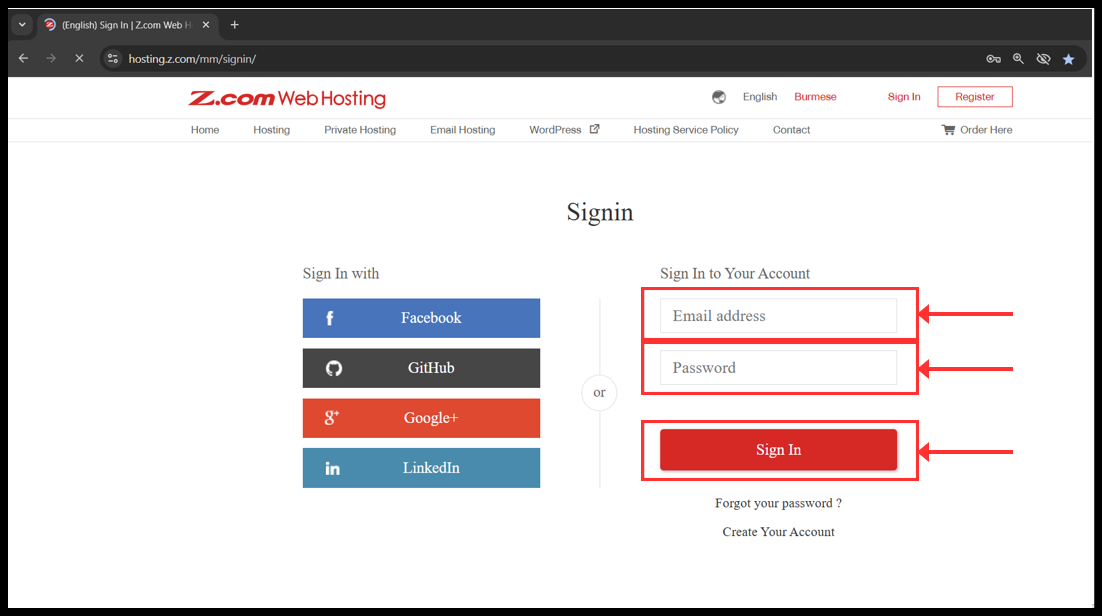1102x616 pixels.
Task: Sign in with the GitHub button
Action: [x=422, y=368]
